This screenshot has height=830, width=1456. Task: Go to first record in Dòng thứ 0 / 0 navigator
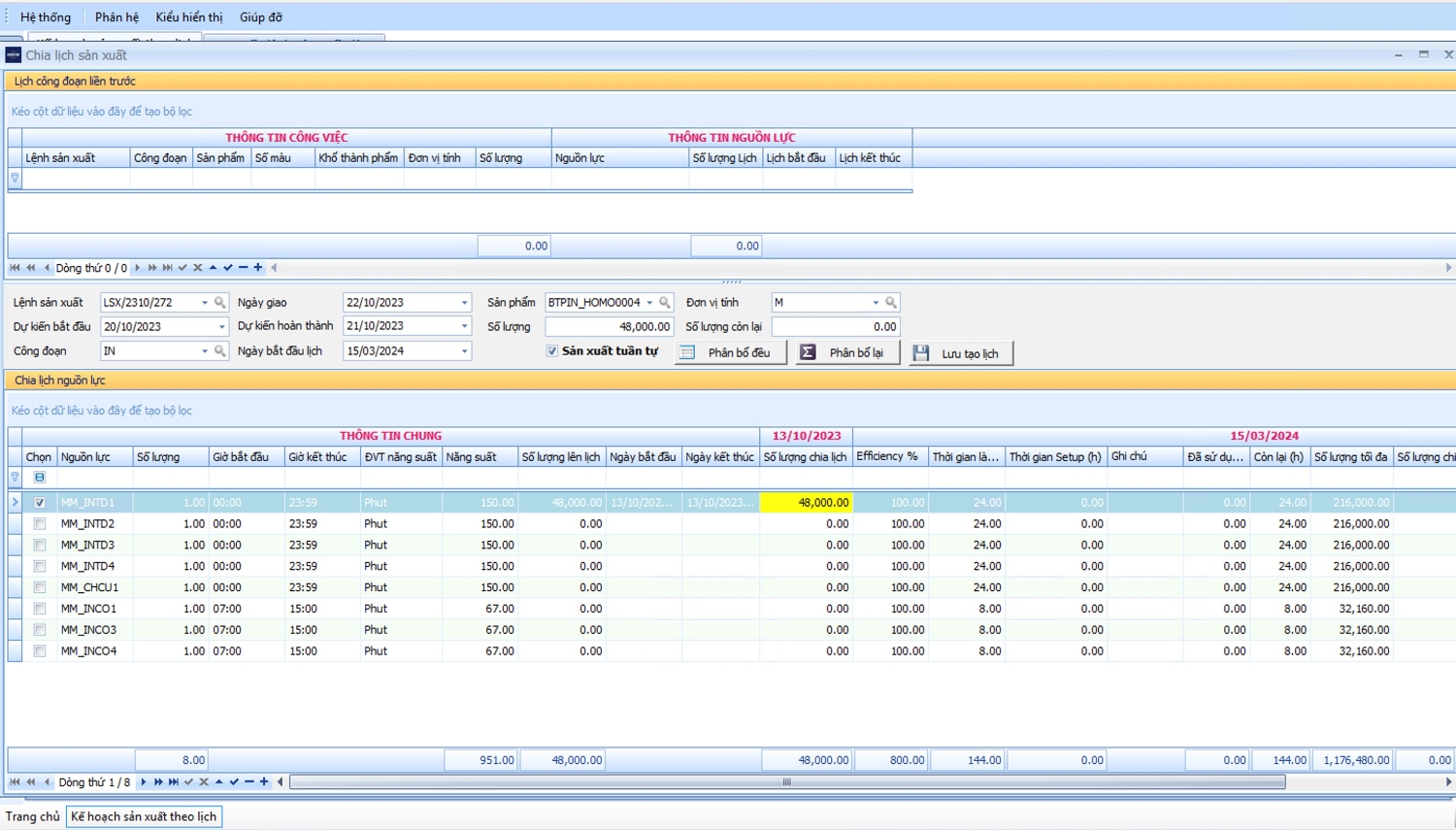pyautogui.click(x=15, y=267)
